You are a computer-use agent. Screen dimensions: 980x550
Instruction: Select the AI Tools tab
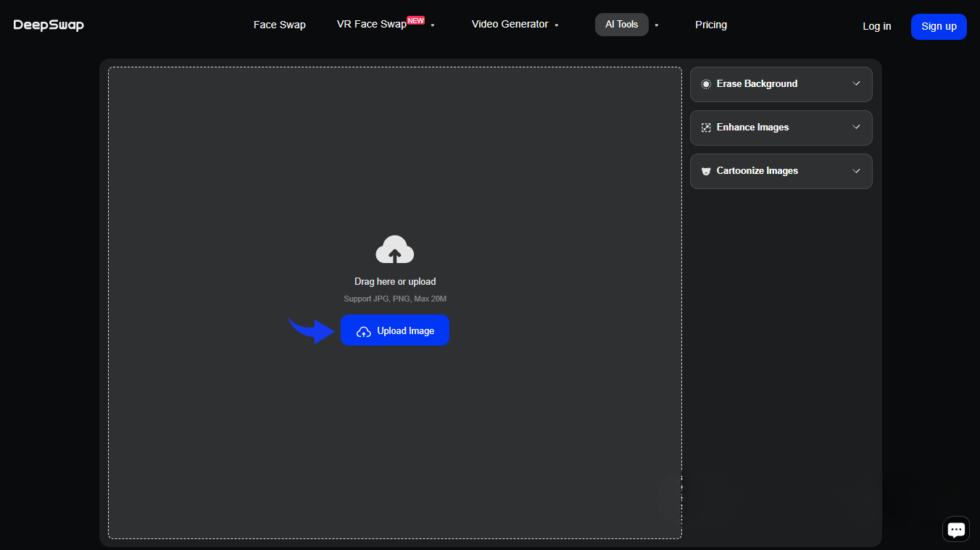tap(621, 25)
